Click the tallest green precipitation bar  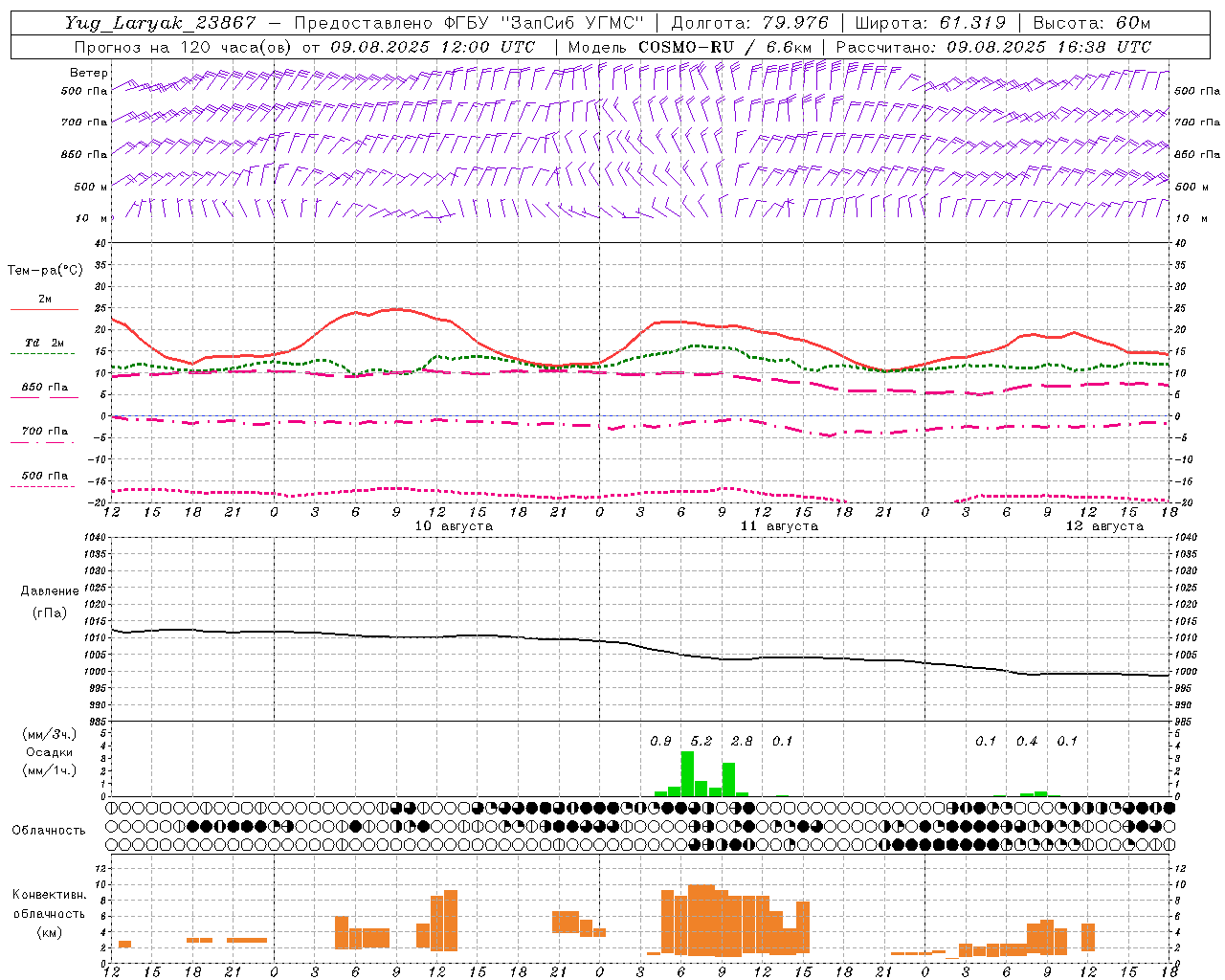click(x=687, y=773)
